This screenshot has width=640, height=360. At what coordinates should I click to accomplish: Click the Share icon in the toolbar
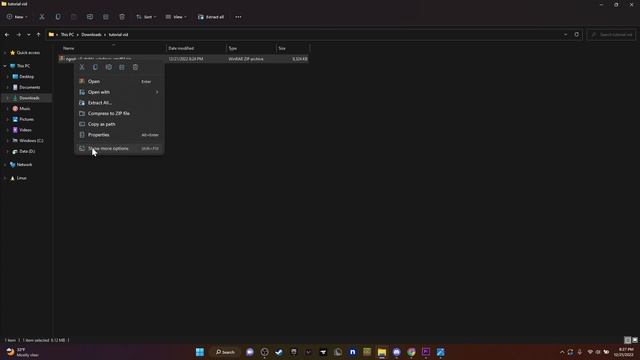(x=106, y=17)
